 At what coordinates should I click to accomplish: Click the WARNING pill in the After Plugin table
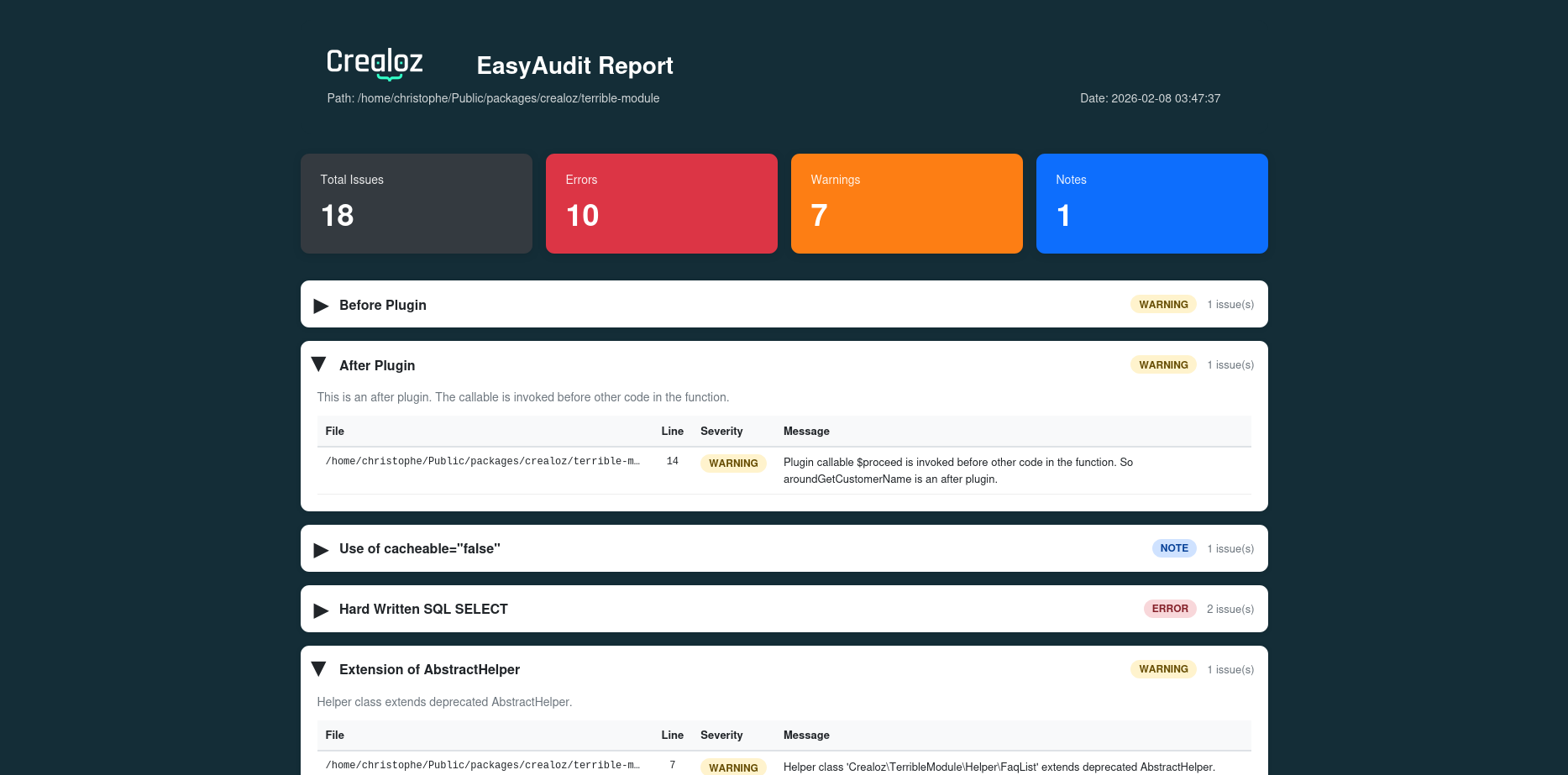[x=733, y=463]
